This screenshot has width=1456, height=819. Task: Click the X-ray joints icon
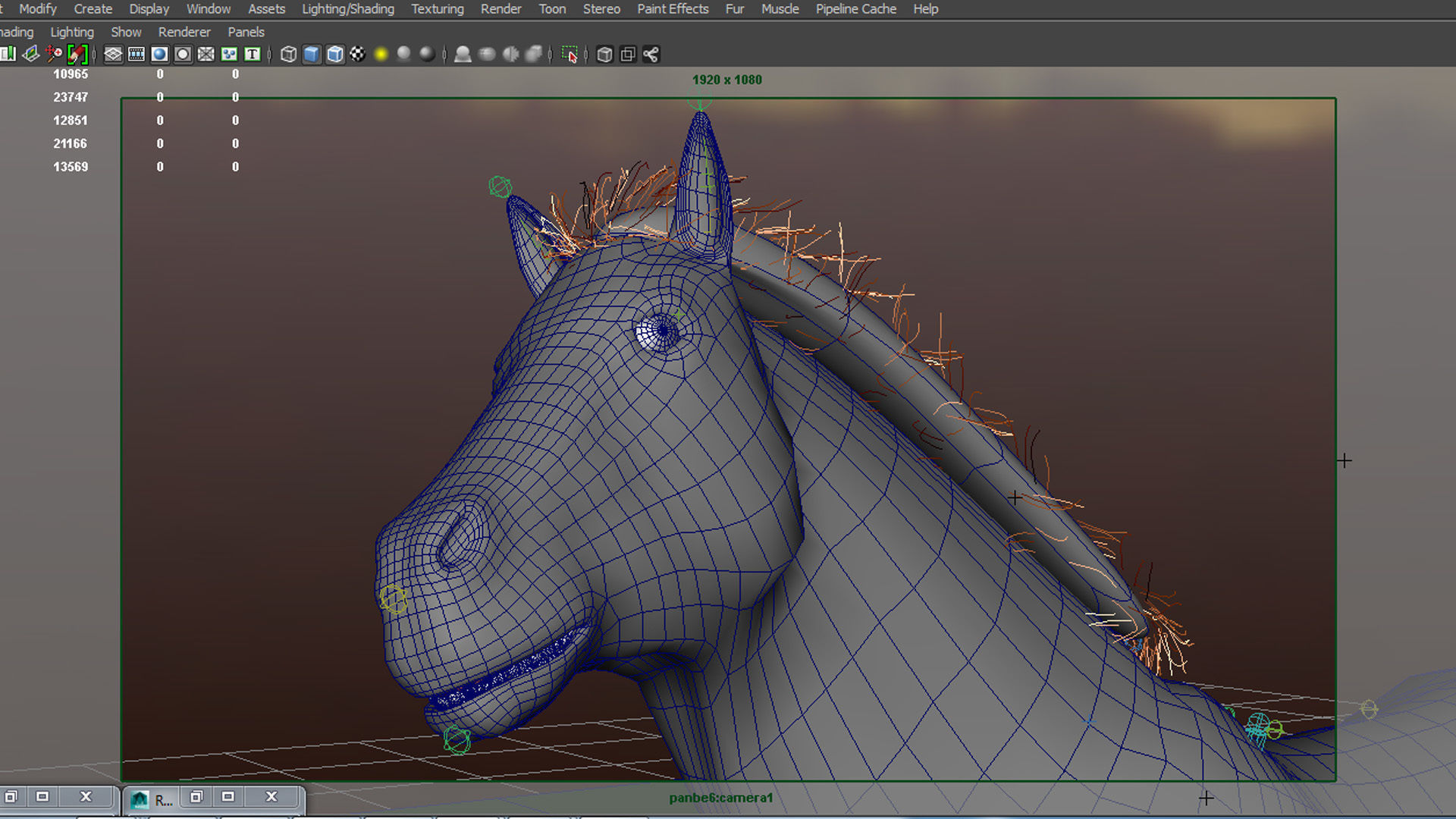point(651,54)
